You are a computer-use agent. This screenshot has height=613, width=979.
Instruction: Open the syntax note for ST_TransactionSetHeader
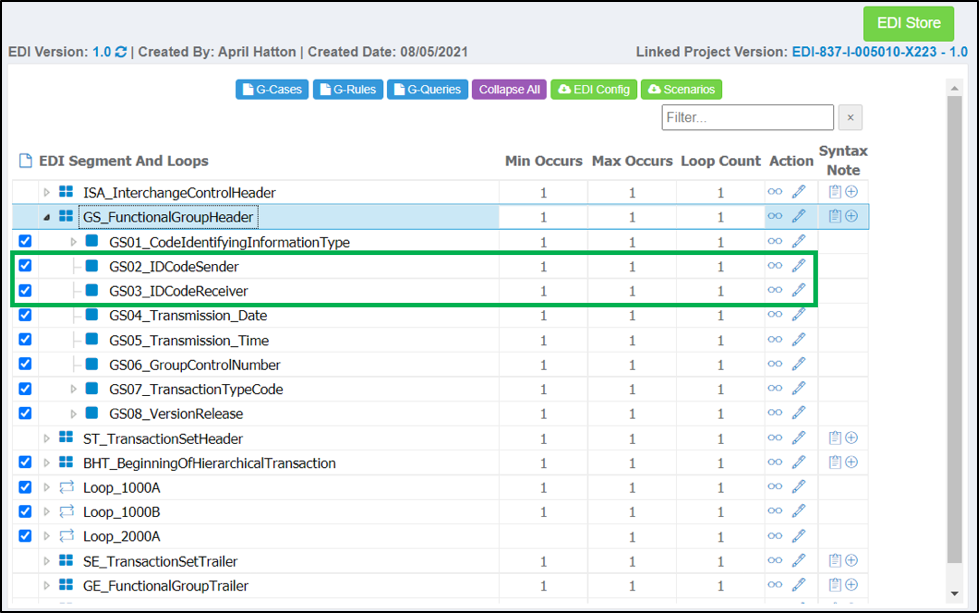836,437
